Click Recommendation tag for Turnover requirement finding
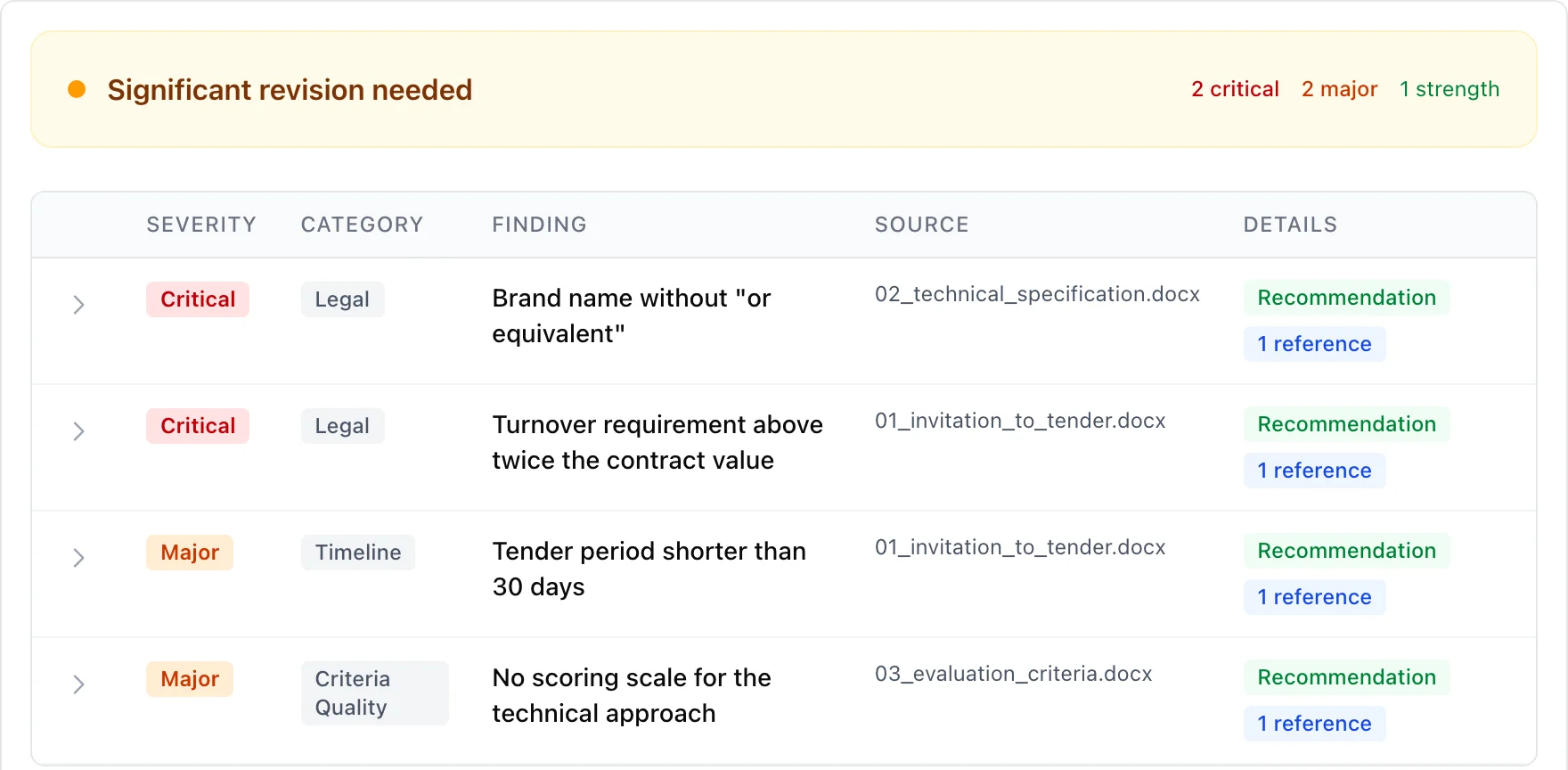 [x=1346, y=424]
